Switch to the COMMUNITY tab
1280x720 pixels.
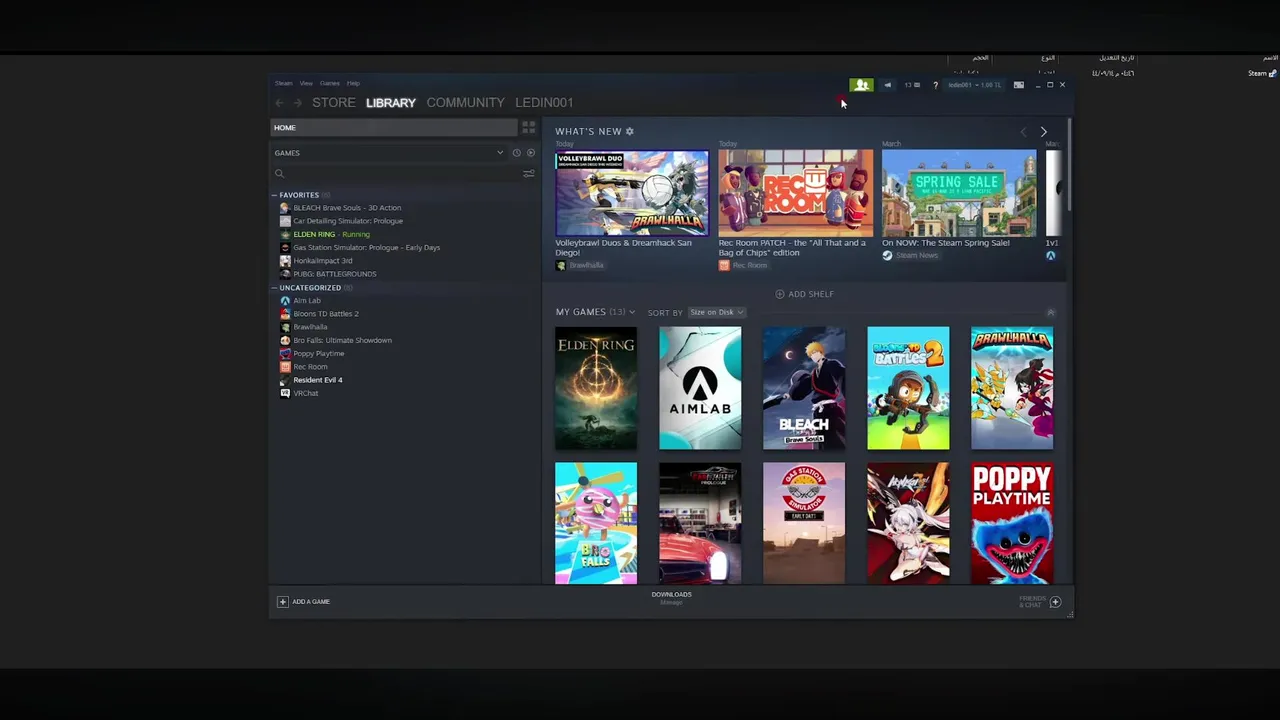click(x=465, y=103)
